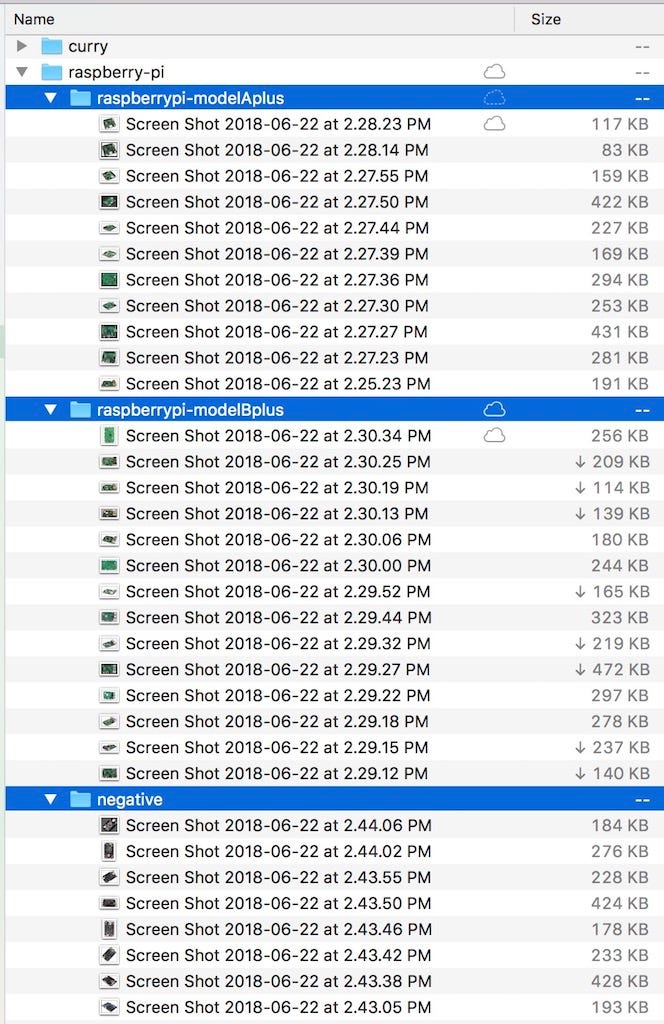Select the curry folder icon
The height and width of the screenshot is (1024, 664).
point(51,46)
